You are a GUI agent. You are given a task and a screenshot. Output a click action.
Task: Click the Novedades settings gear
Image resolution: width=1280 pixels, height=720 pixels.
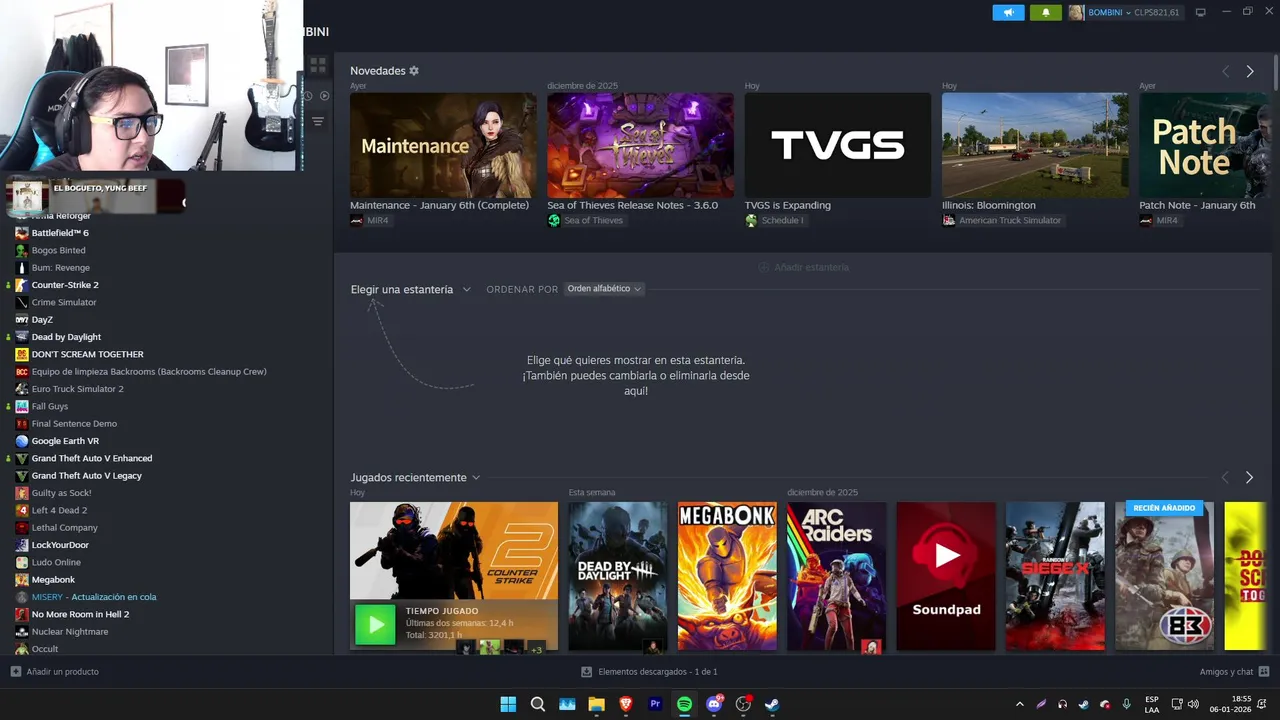[x=414, y=71]
